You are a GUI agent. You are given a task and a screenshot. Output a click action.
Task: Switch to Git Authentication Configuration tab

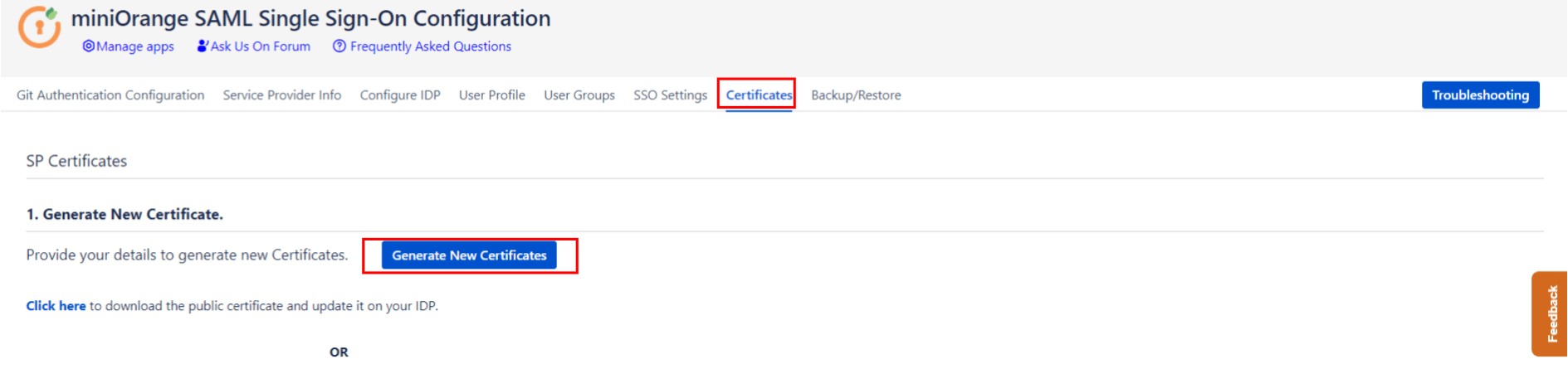tap(110, 95)
